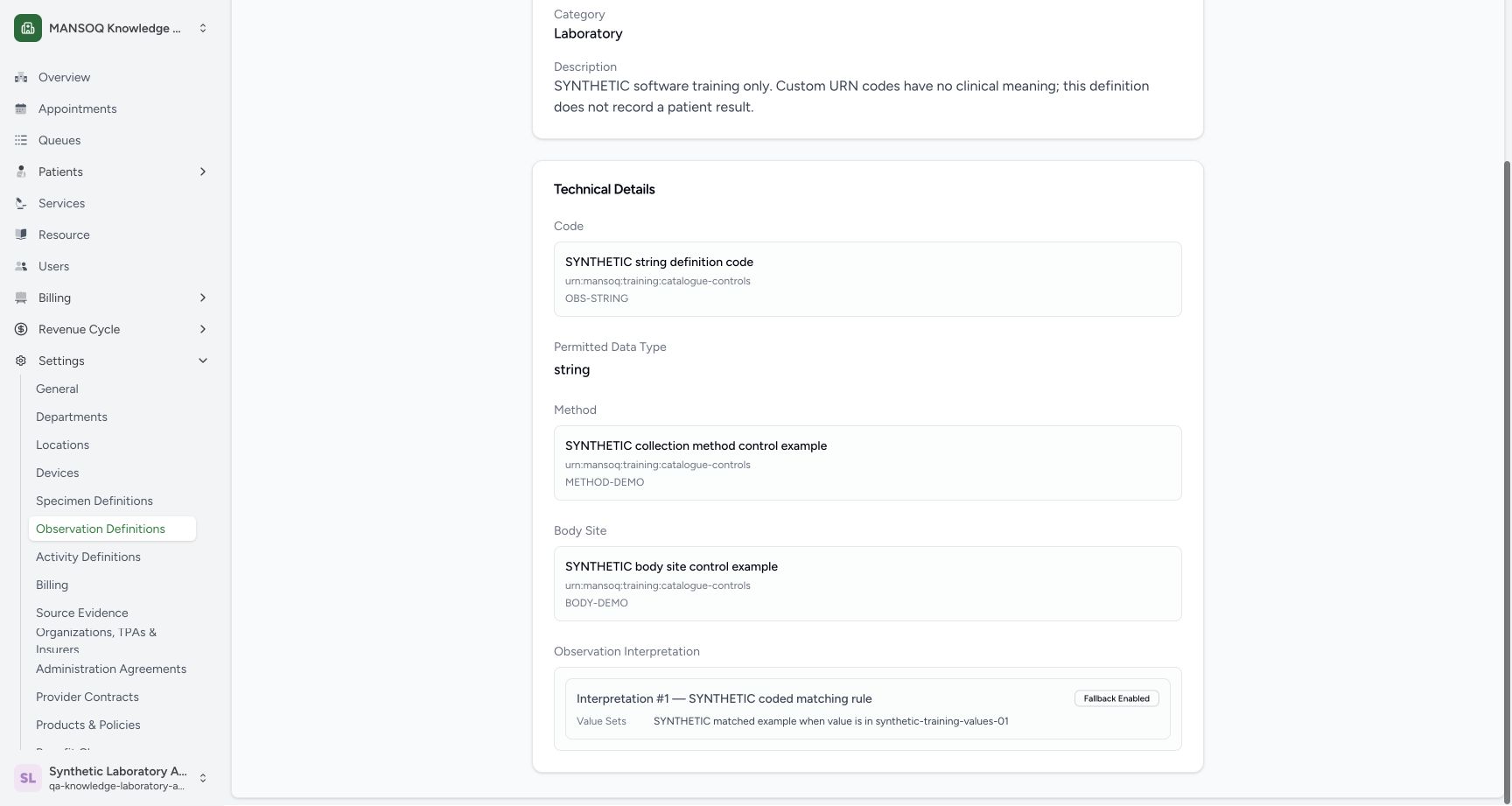The image size is (1512, 806).
Task: Click the Services sidebar icon
Action: [x=21, y=203]
